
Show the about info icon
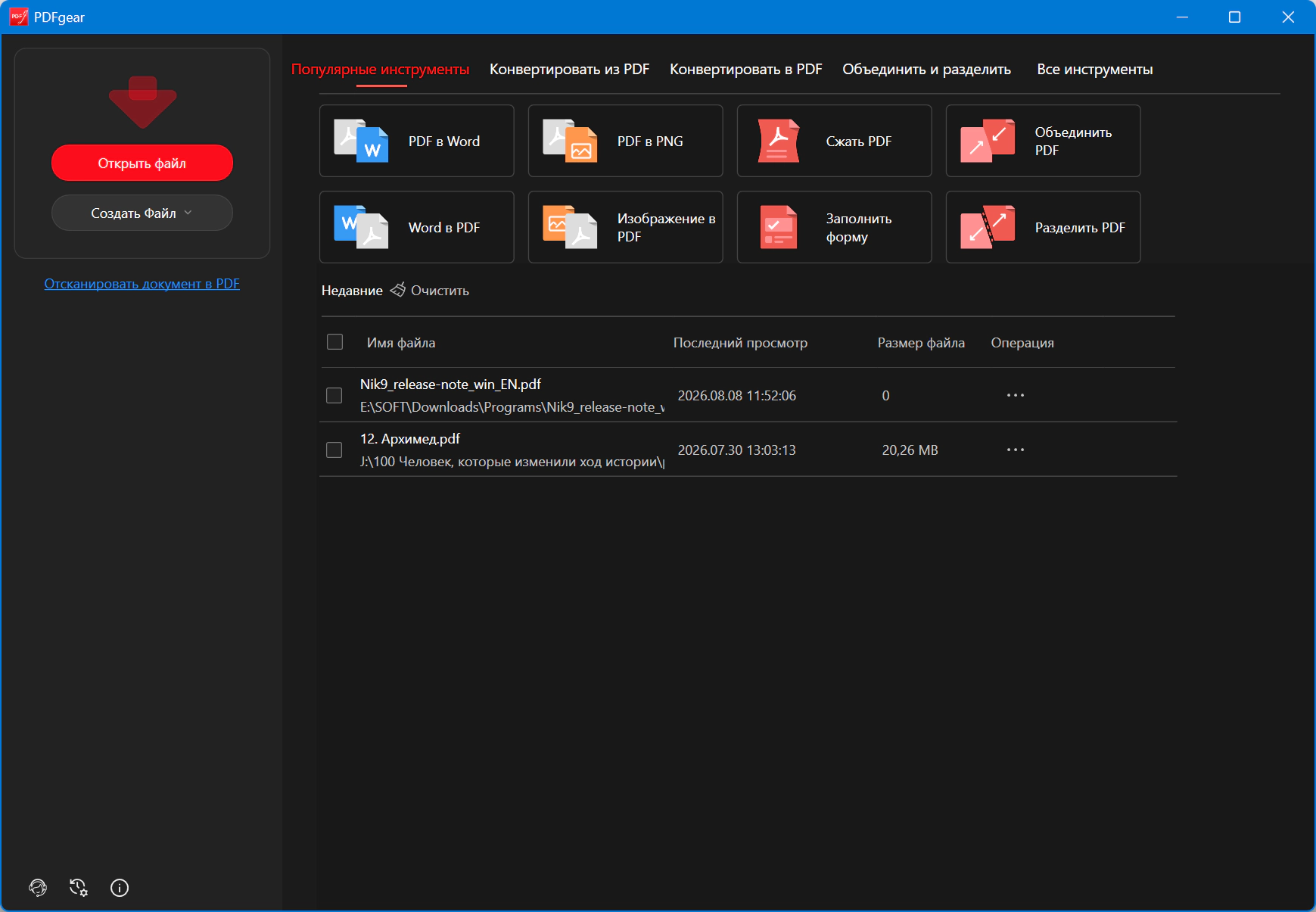(120, 888)
